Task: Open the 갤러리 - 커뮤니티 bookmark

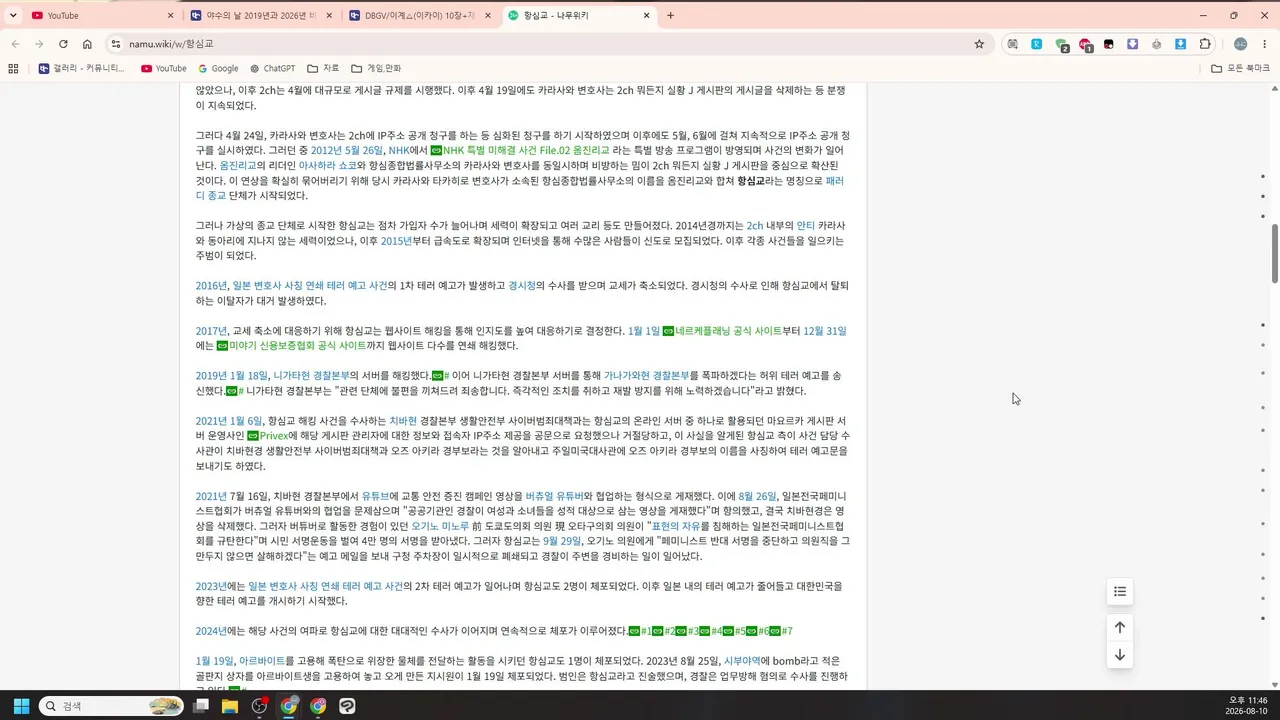Action: (x=82, y=68)
